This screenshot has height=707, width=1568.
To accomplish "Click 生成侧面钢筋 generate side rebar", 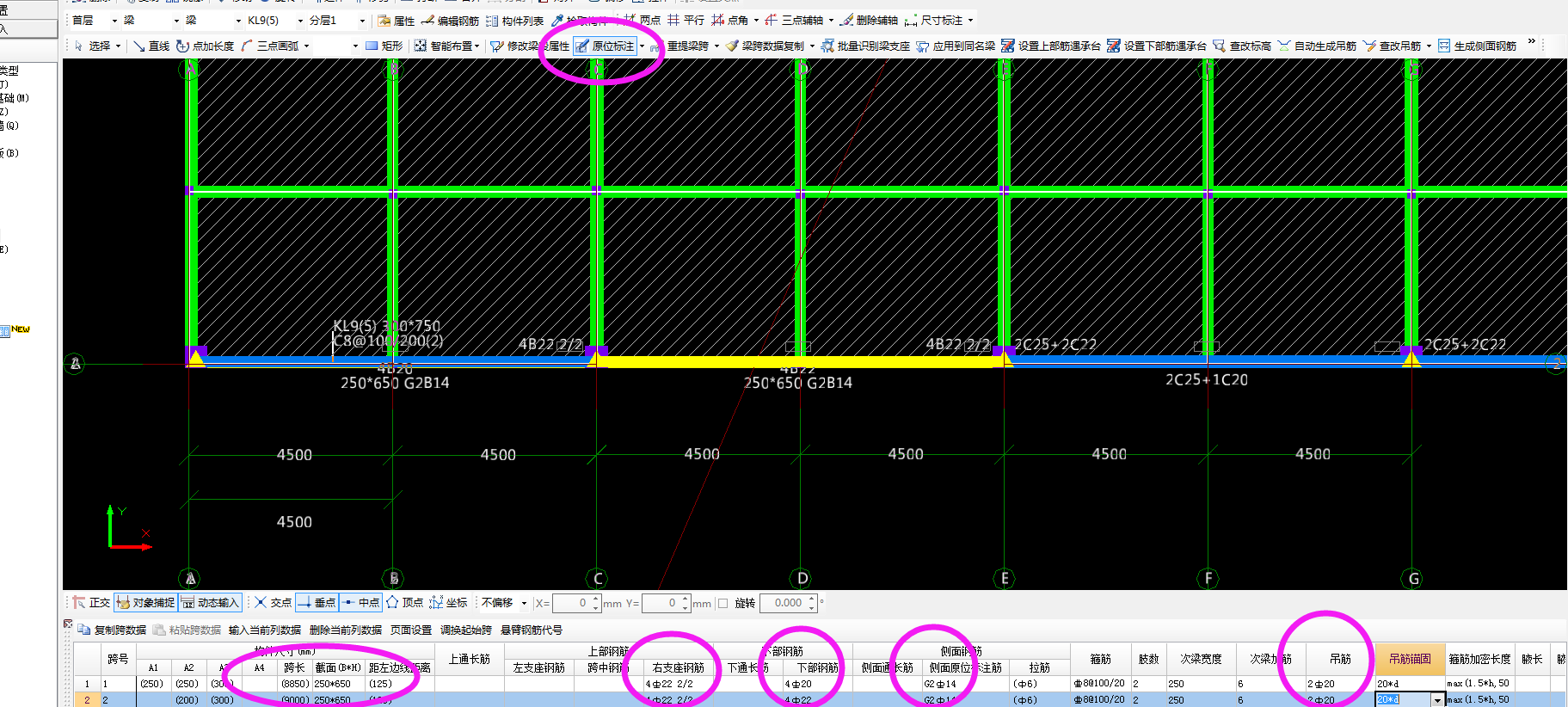I will pyautogui.click(x=1477, y=46).
